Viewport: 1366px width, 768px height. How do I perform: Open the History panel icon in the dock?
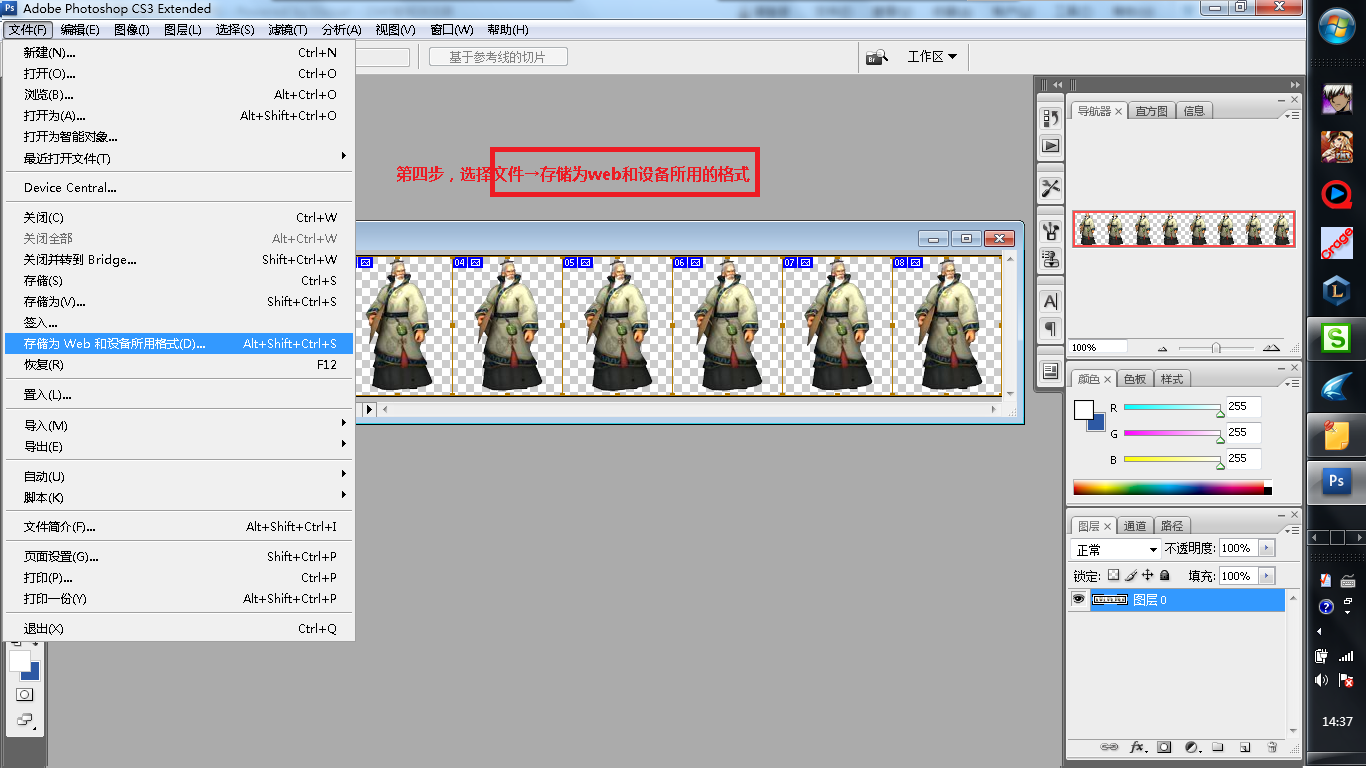(x=1051, y=118)
